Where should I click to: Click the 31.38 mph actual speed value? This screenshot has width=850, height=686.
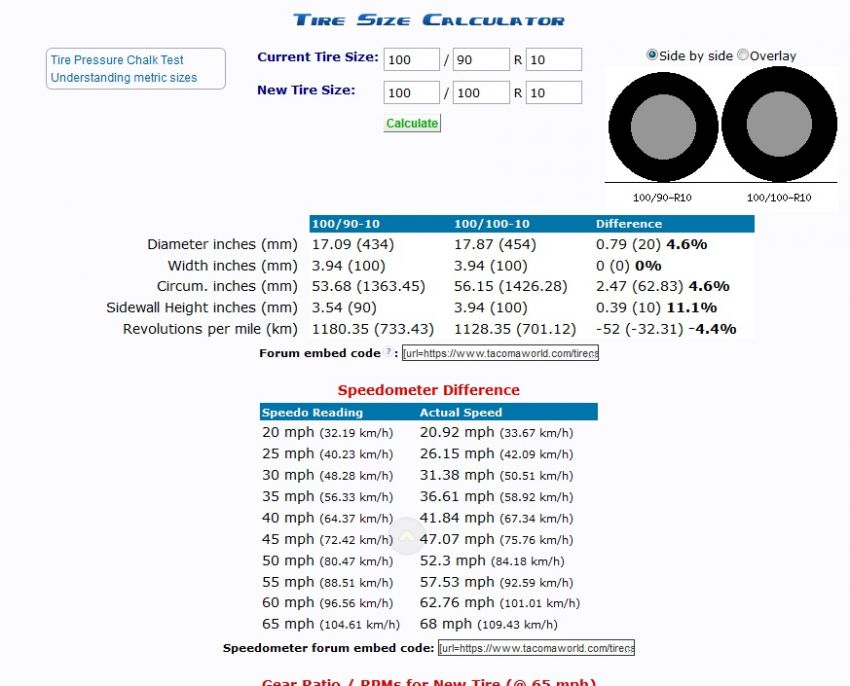pos(497,476)
